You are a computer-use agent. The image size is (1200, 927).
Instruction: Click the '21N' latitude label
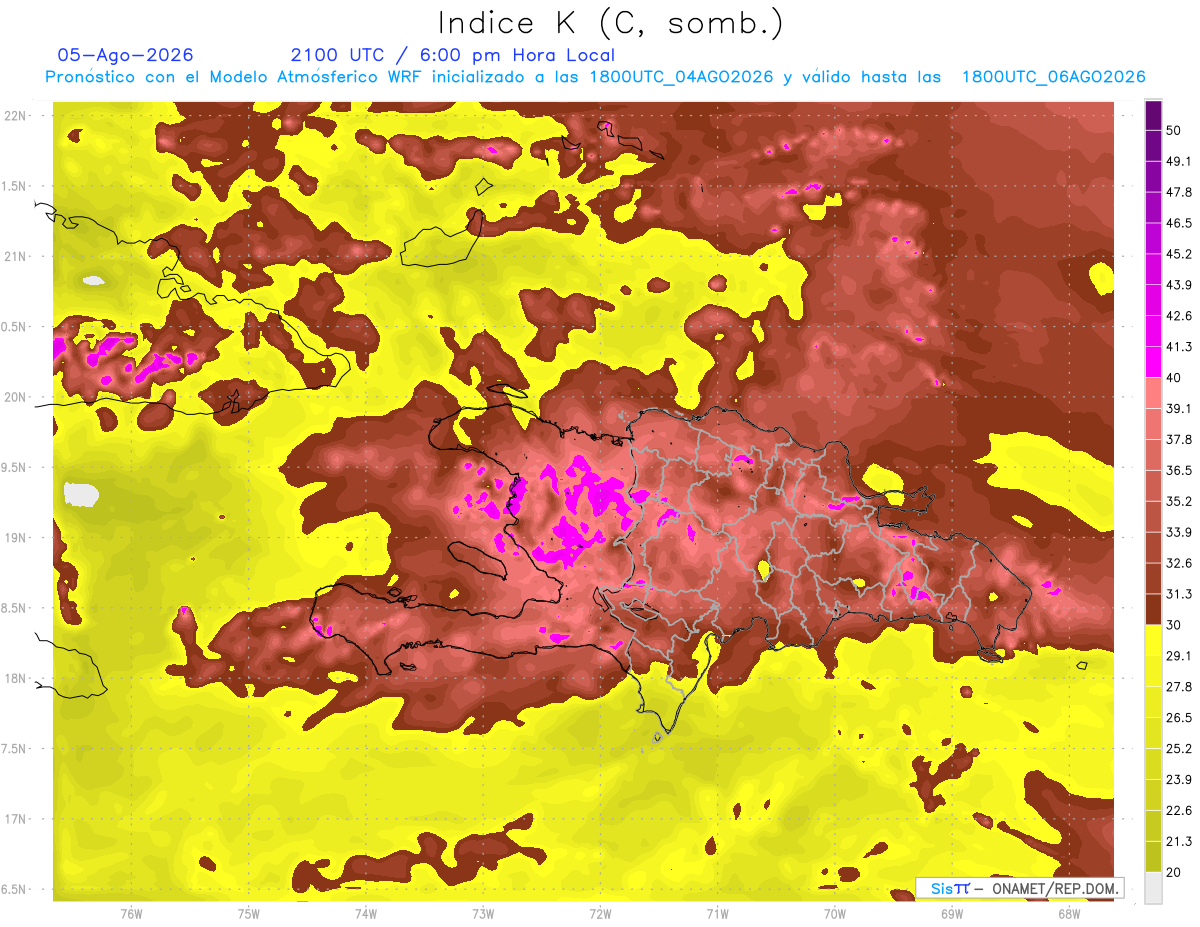click(x=14, y=256)
